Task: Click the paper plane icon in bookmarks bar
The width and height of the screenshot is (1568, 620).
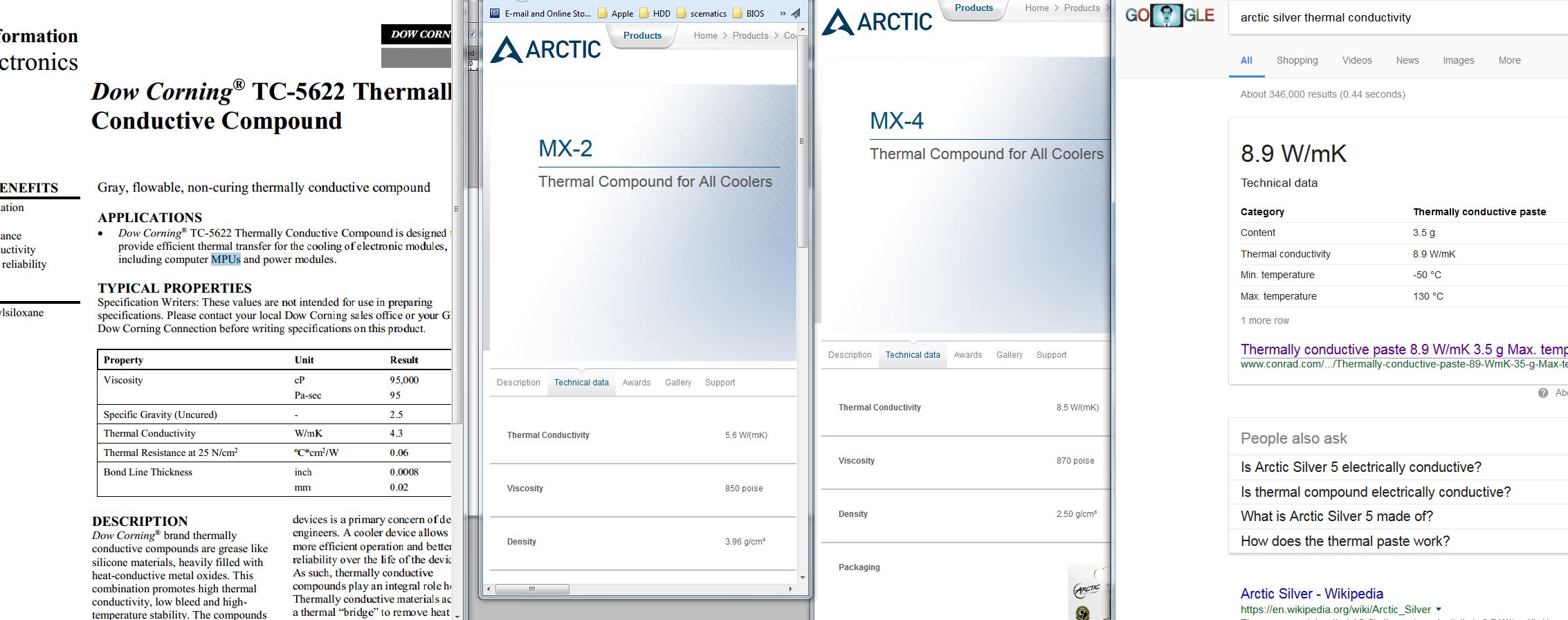Action: coord(796,13)
